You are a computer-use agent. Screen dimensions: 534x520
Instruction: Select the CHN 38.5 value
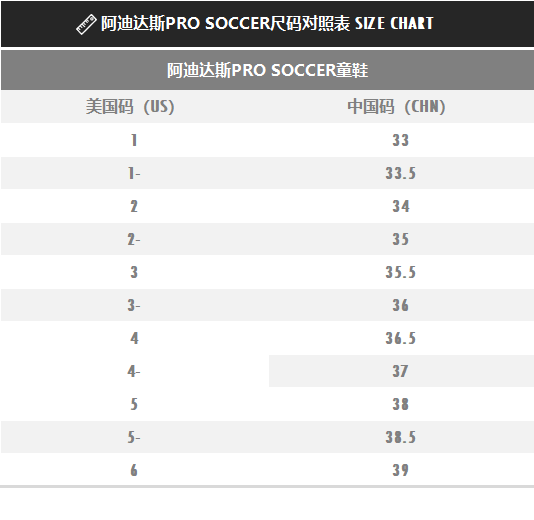(400, 437)
